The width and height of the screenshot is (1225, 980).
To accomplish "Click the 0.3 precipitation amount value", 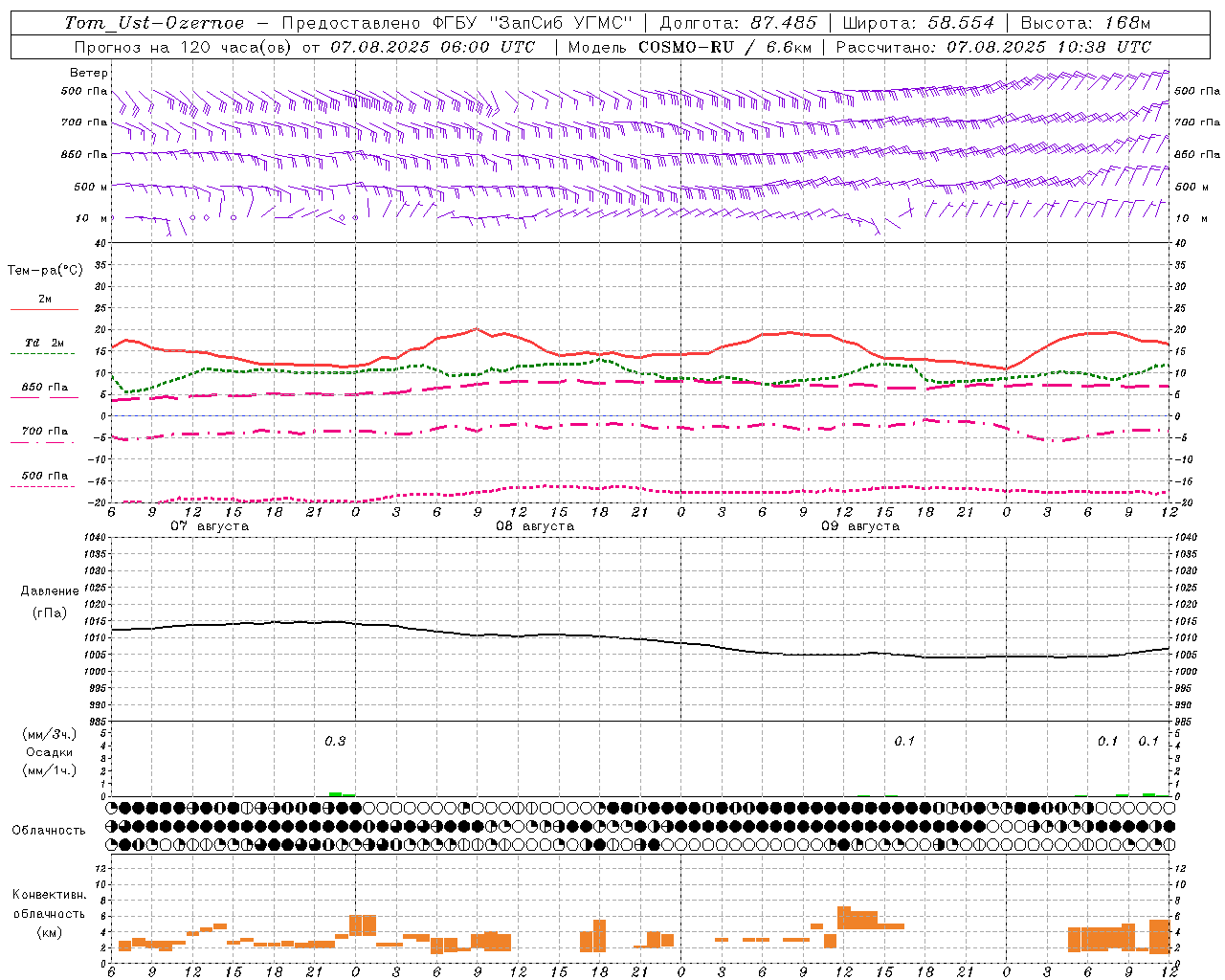I will (335, 742).
